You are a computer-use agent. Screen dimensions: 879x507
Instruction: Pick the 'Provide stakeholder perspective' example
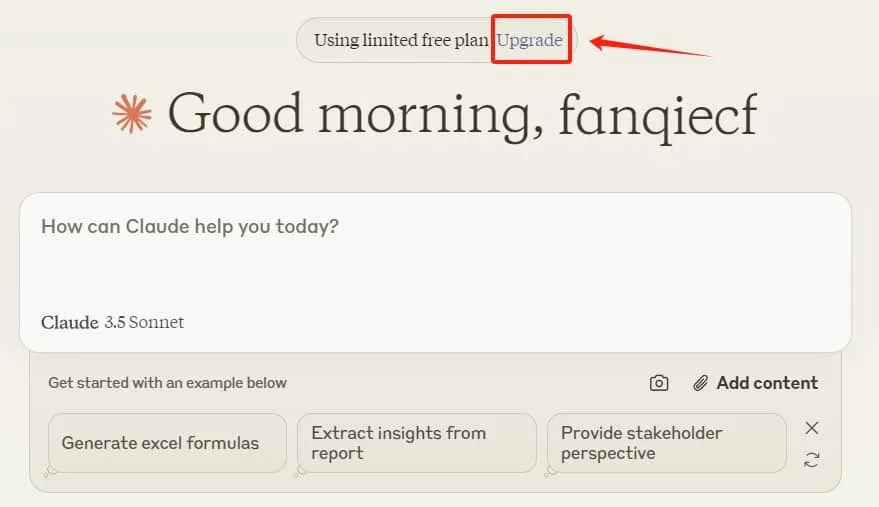[666, 443]
